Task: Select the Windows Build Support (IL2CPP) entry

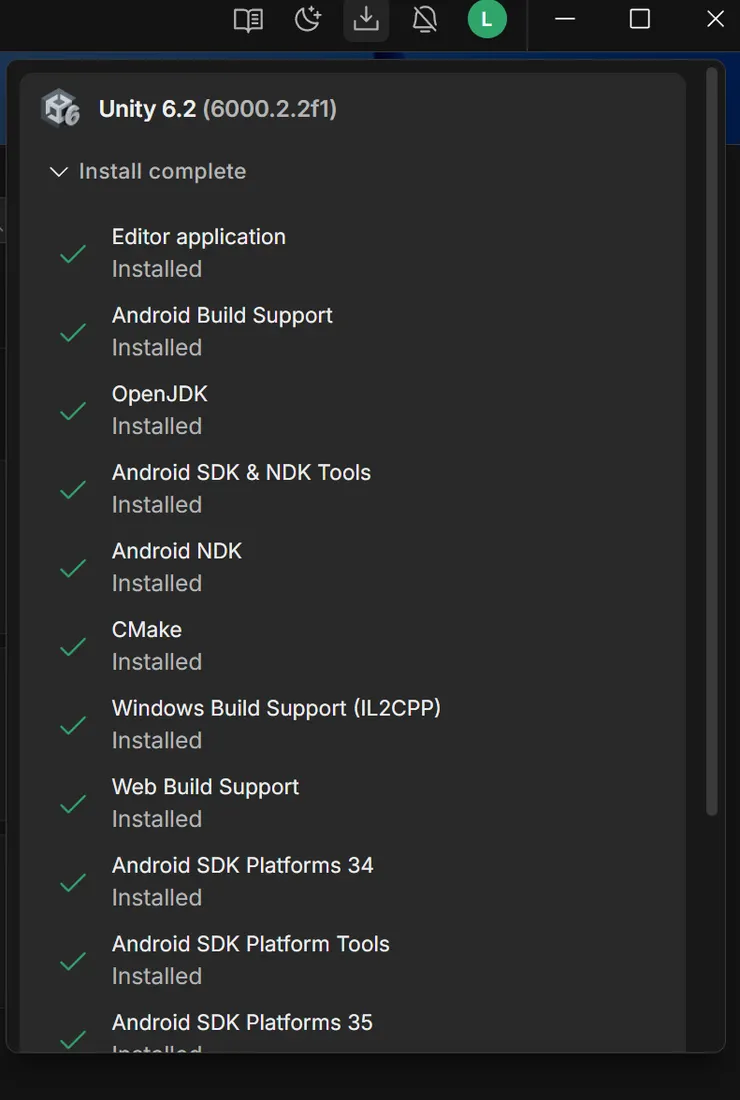Action: 276,709
